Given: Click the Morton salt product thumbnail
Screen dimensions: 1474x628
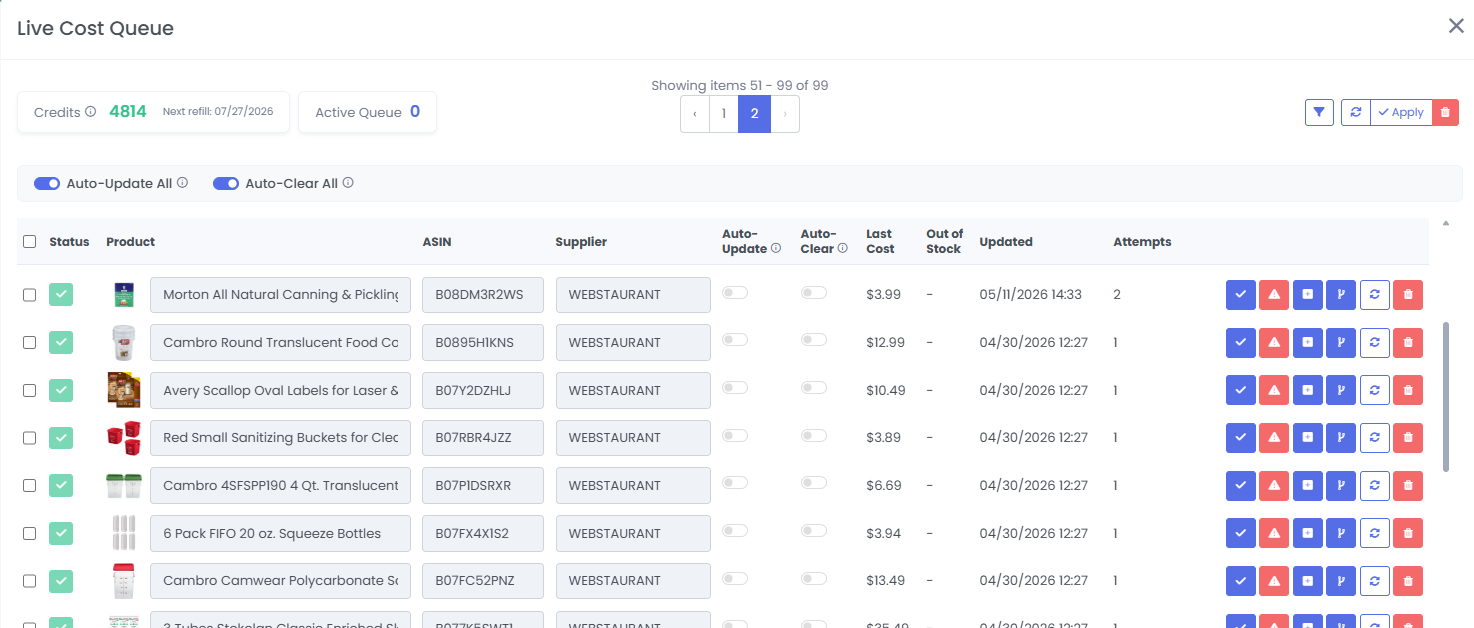Looking at the screenshot, I should pyautogui.click(x=124, y=294).
